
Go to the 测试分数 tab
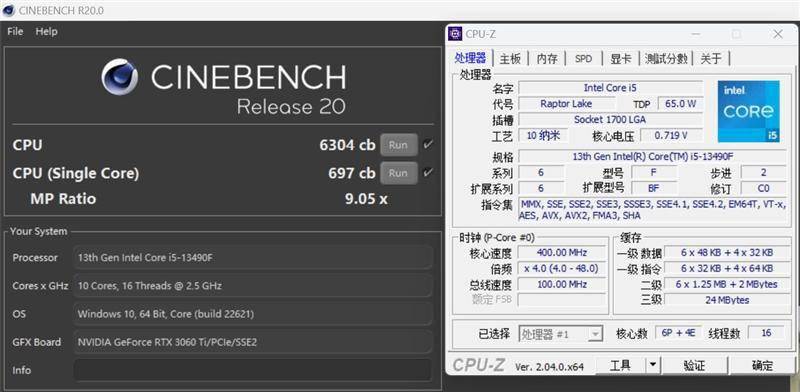666,59
